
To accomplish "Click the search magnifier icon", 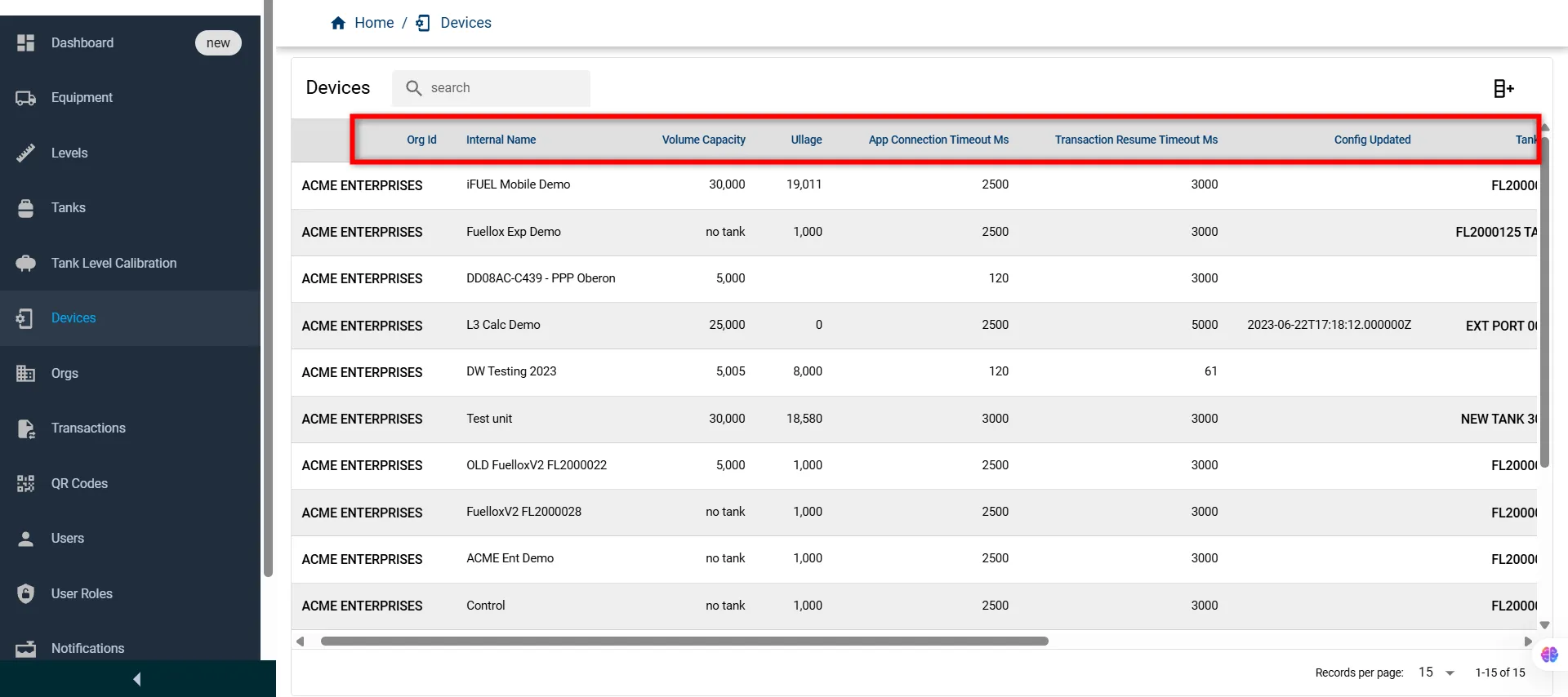I will [414, 88].
